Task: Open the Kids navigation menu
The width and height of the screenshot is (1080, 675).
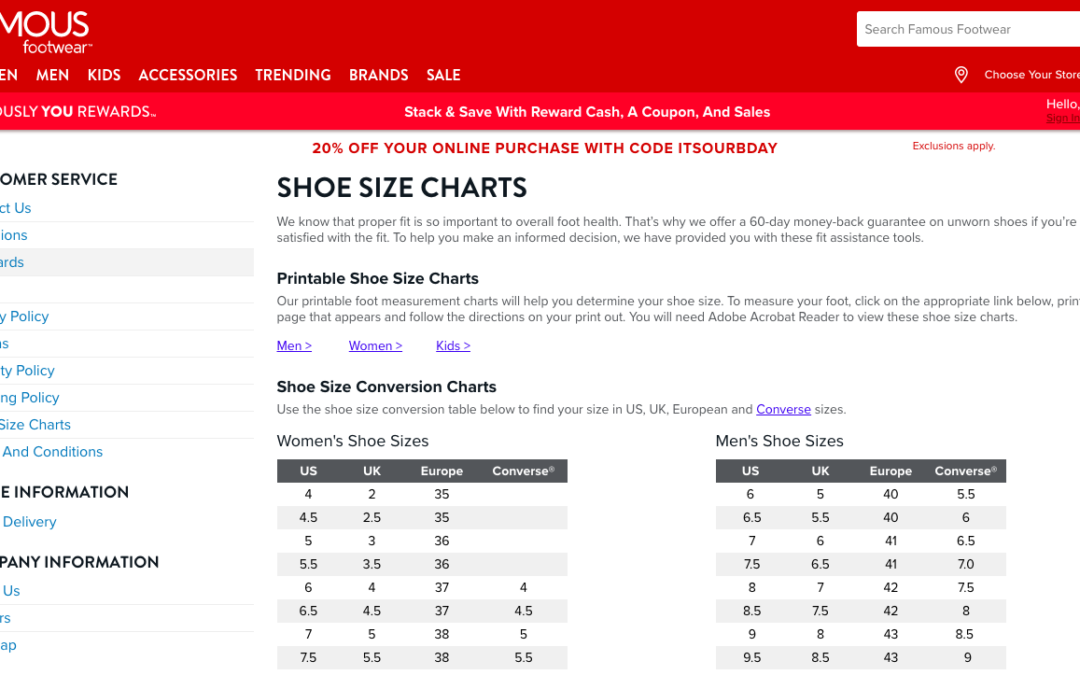Action: pos(104,75)
